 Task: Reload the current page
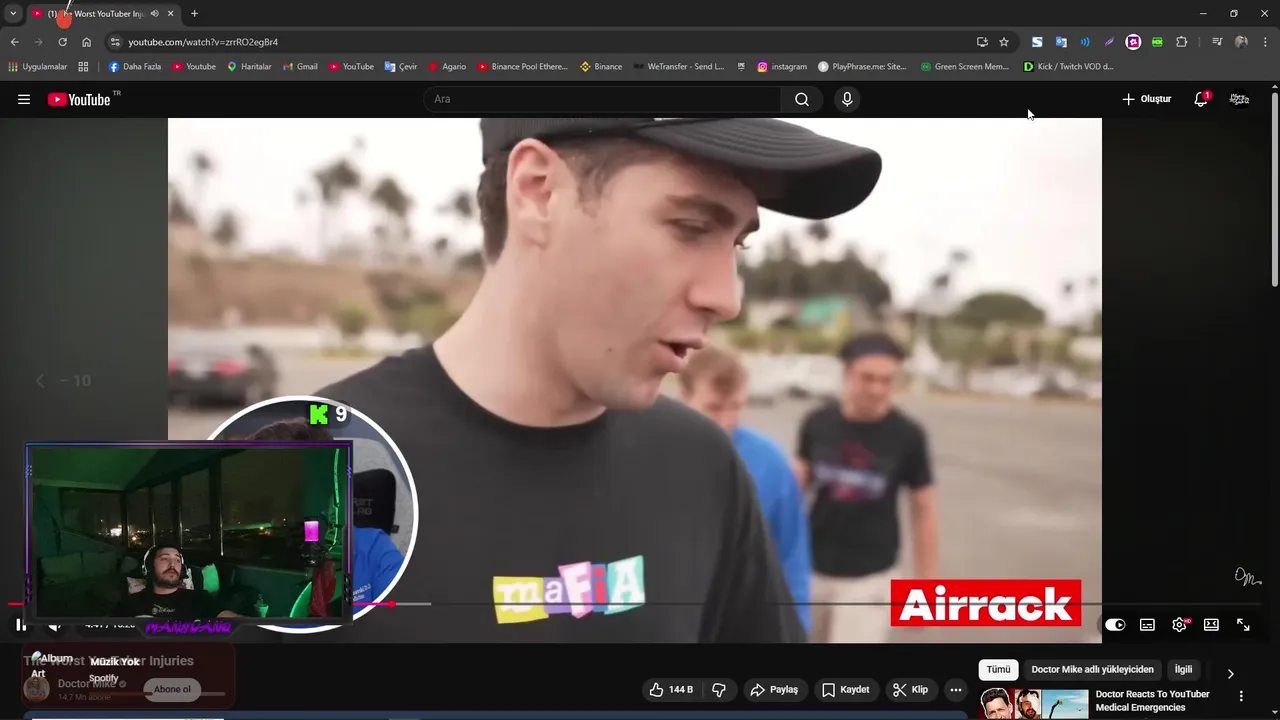(x=62, y=42)
